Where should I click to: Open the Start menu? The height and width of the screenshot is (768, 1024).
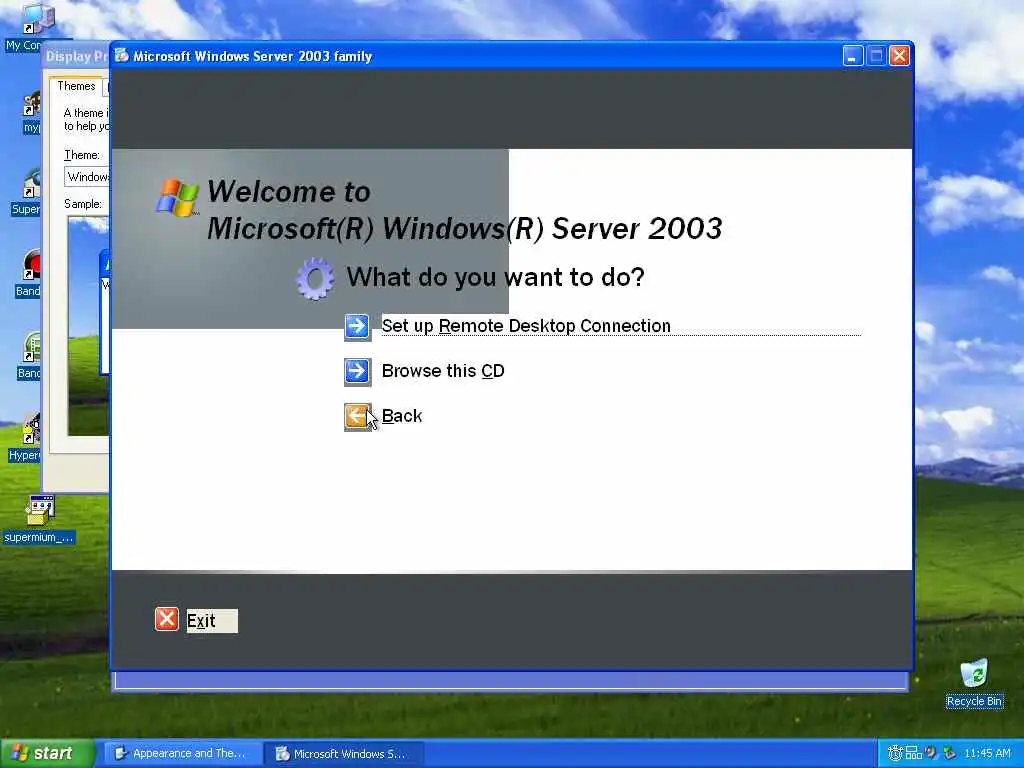click(48, 753)
